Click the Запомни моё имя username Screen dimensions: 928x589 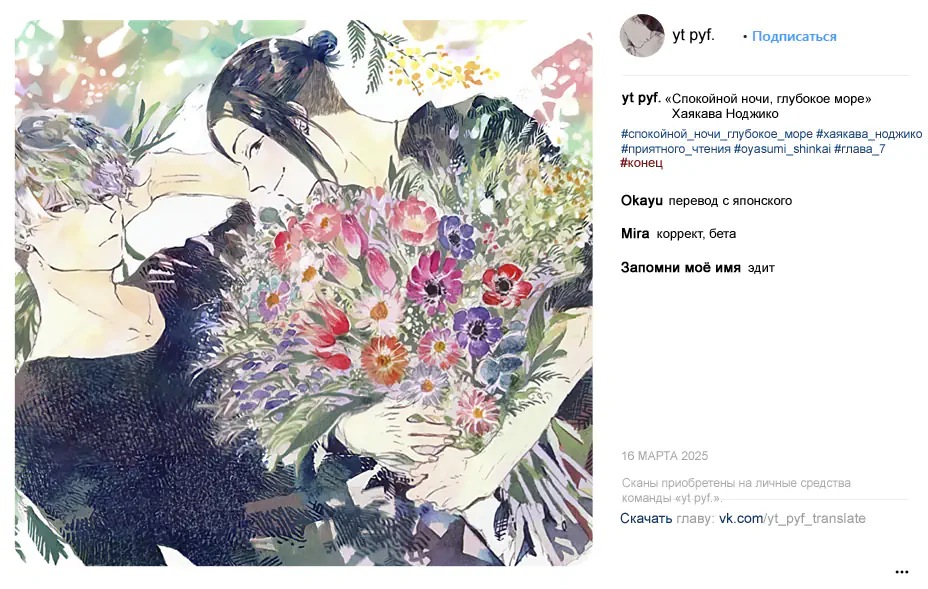(x=681, y=268)
